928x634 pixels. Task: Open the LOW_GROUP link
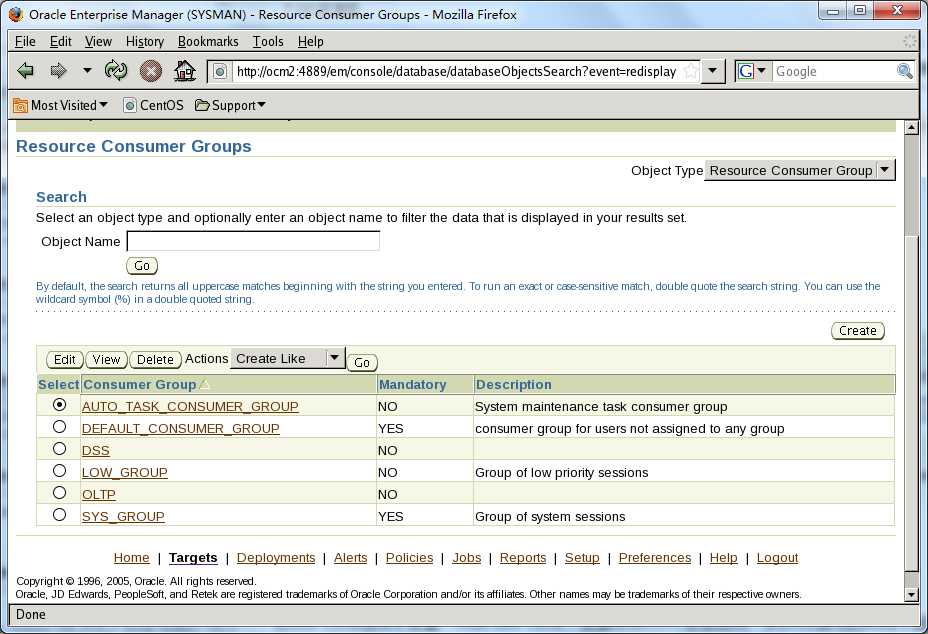[x=125, y=472]
